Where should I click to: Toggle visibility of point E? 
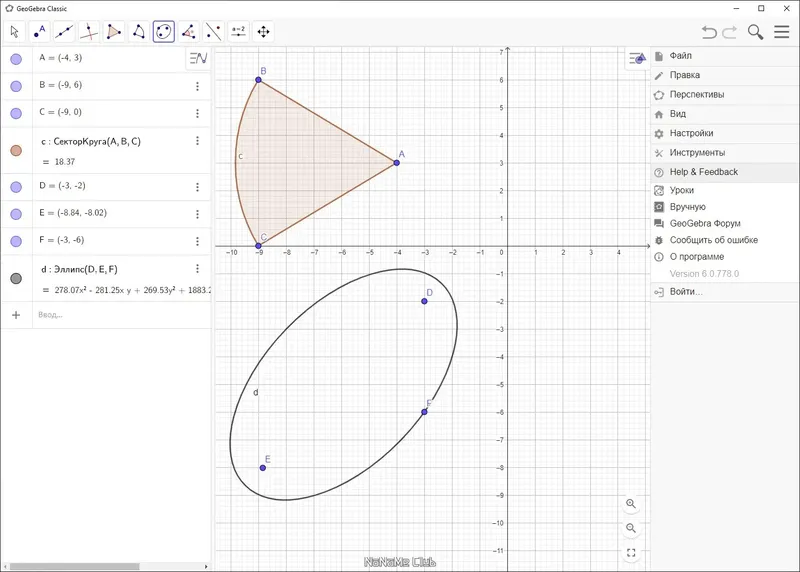pos(16,214)
